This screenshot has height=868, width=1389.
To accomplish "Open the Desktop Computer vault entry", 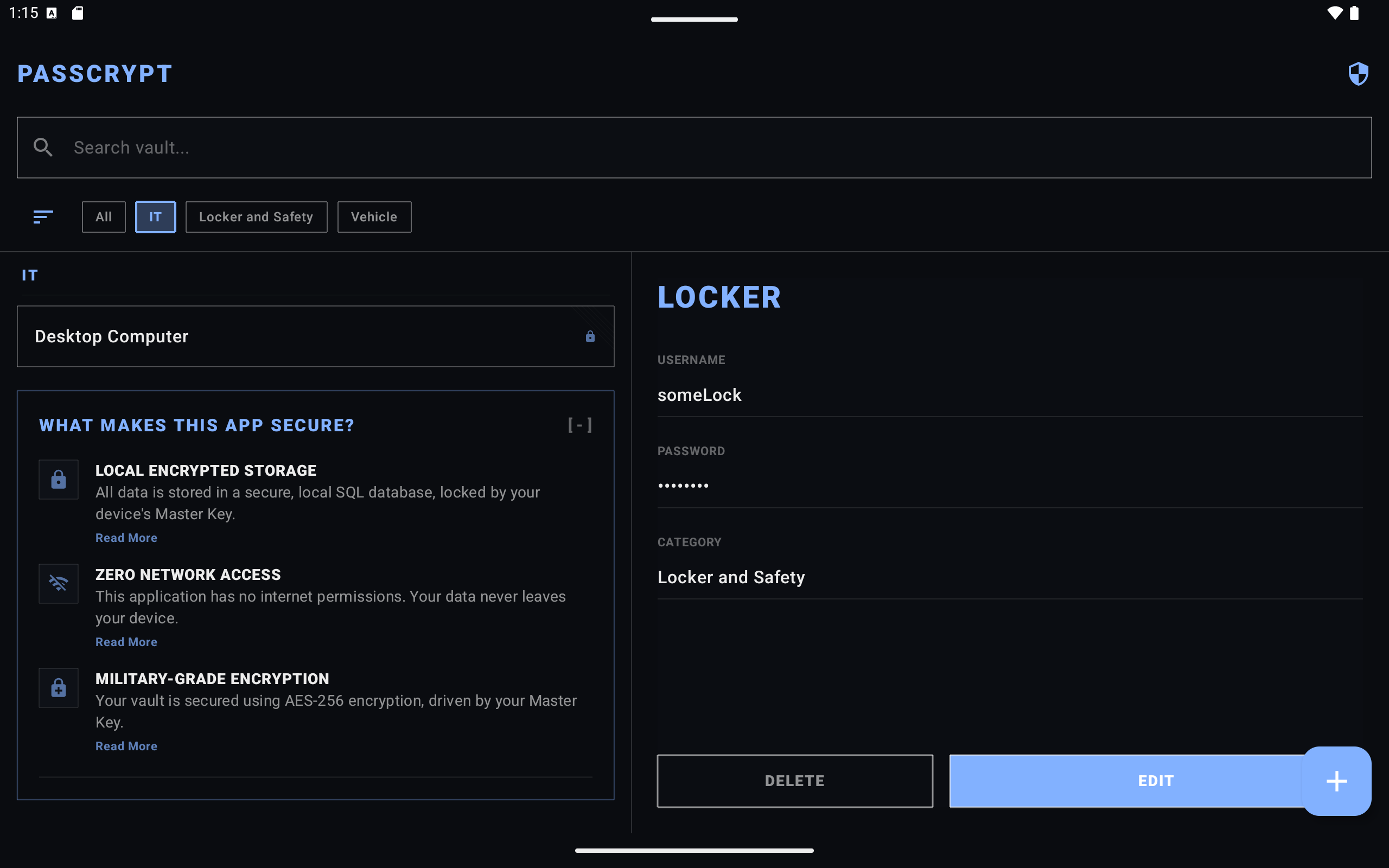I will tap(230, 336).
